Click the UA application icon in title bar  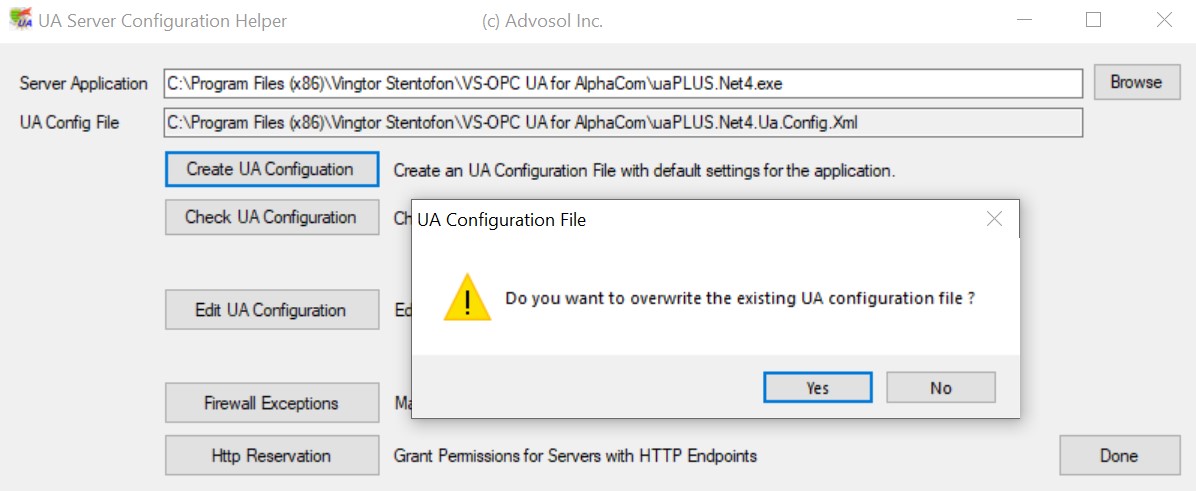19,20
